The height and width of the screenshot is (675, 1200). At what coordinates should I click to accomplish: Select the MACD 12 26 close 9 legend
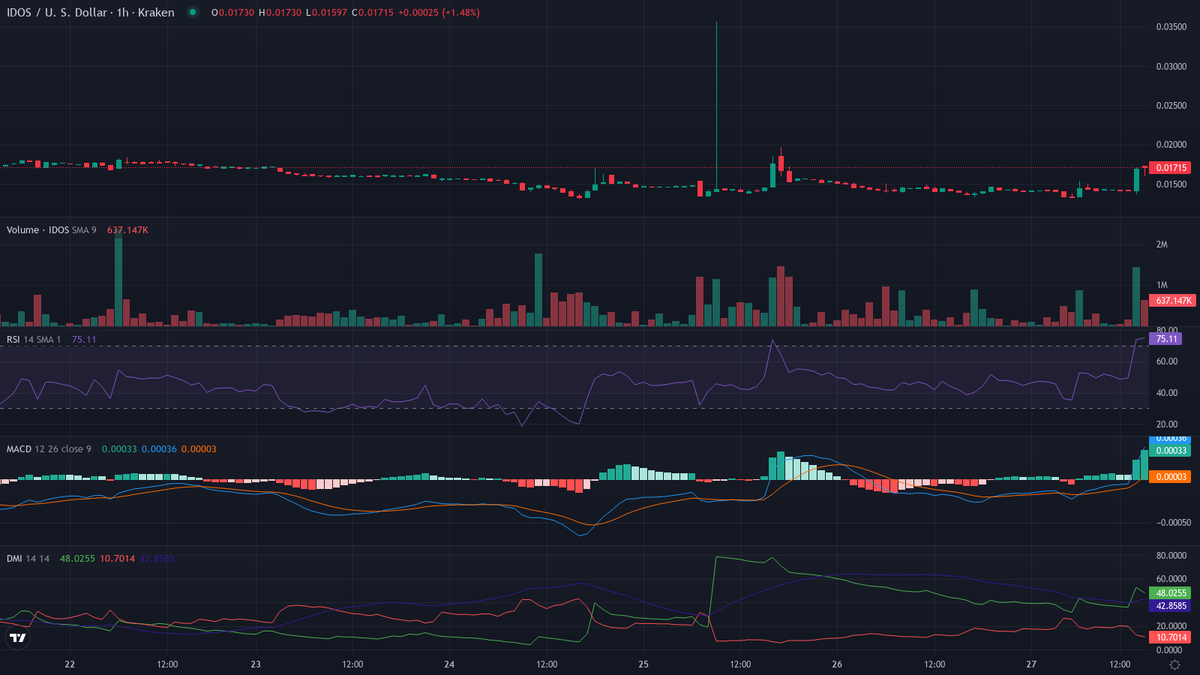click(48, 449)
